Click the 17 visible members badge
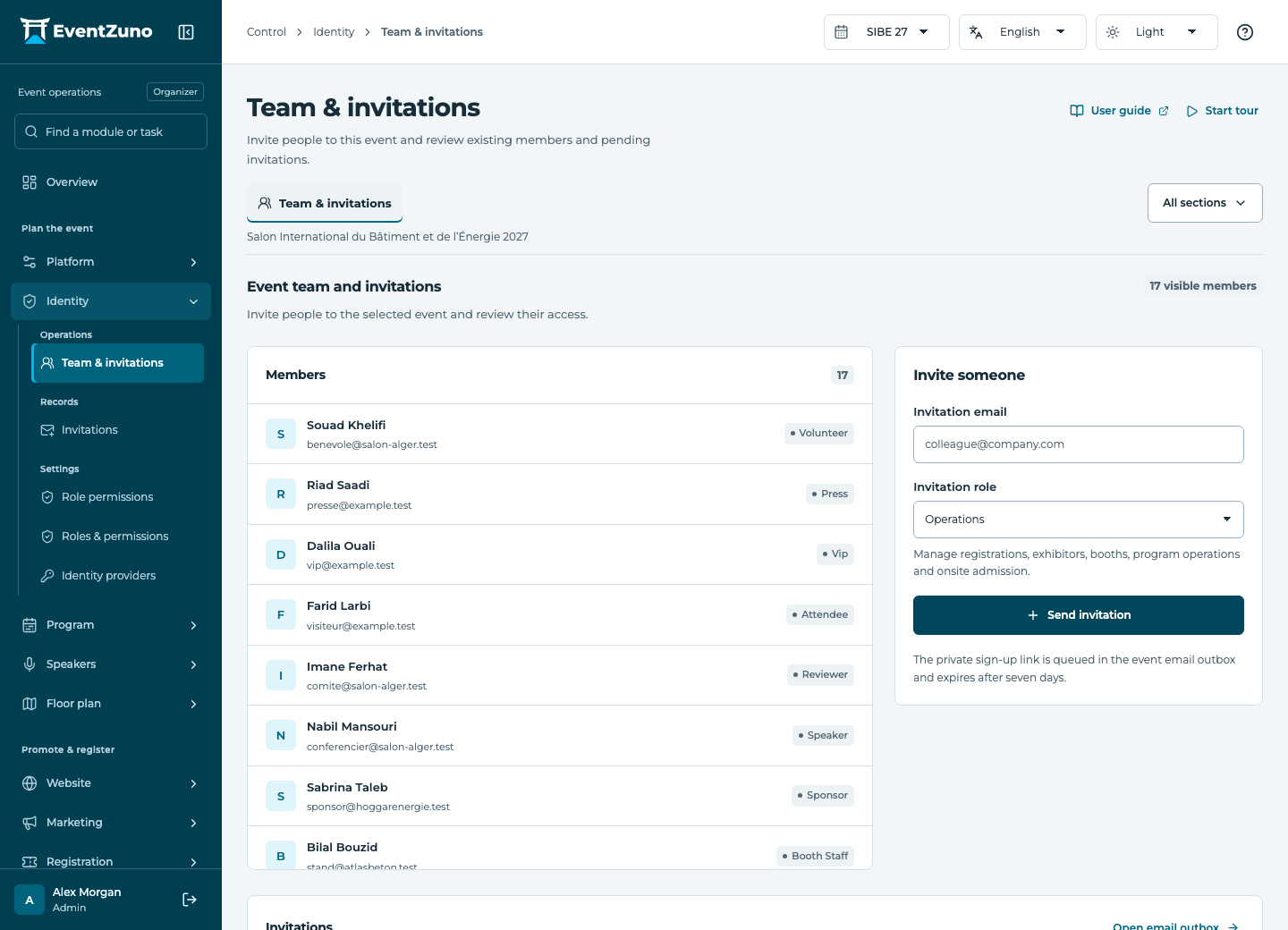 (x=1203, y=286)
